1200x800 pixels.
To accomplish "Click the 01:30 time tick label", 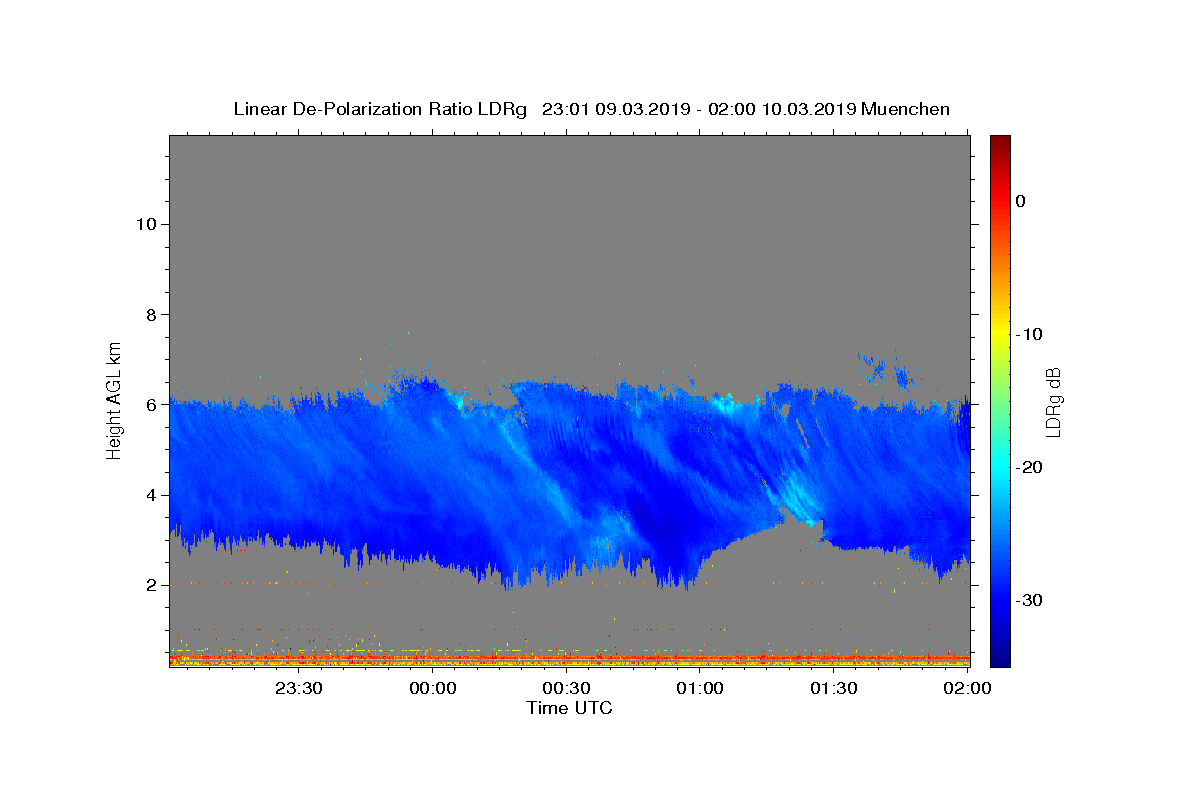I will [834, 689].
